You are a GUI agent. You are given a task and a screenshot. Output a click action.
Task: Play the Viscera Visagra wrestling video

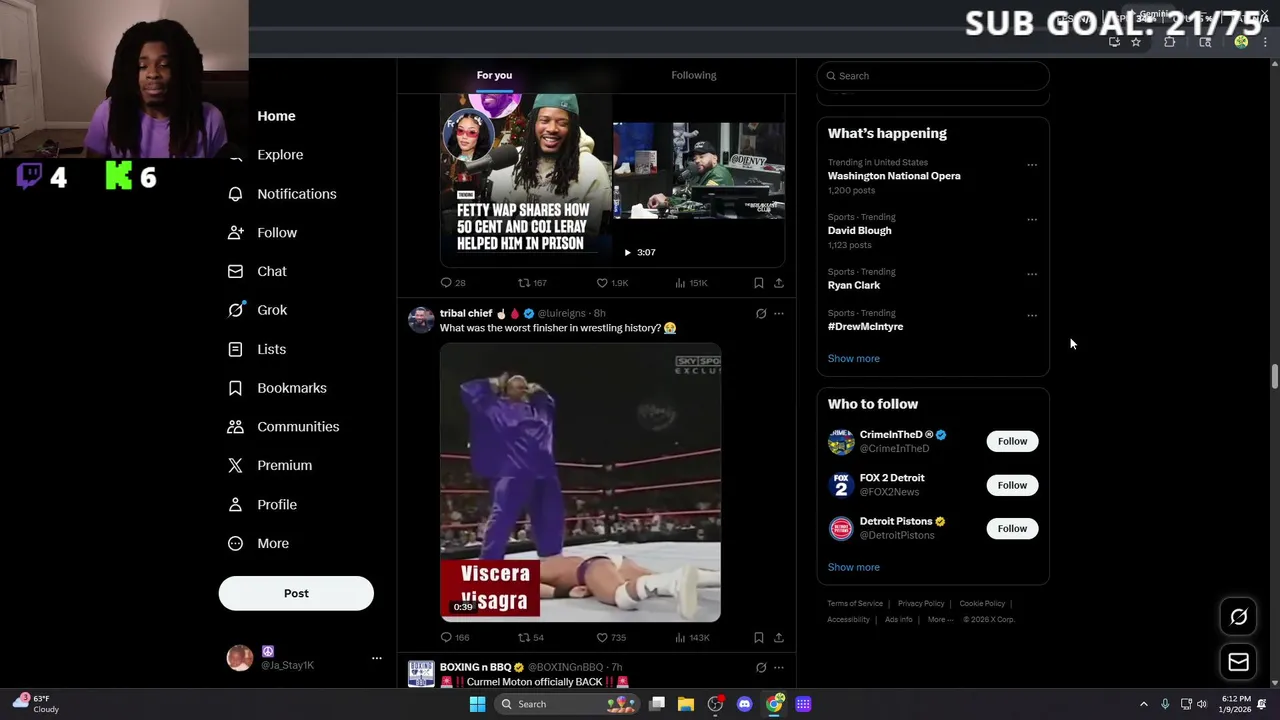coord(580,482)
